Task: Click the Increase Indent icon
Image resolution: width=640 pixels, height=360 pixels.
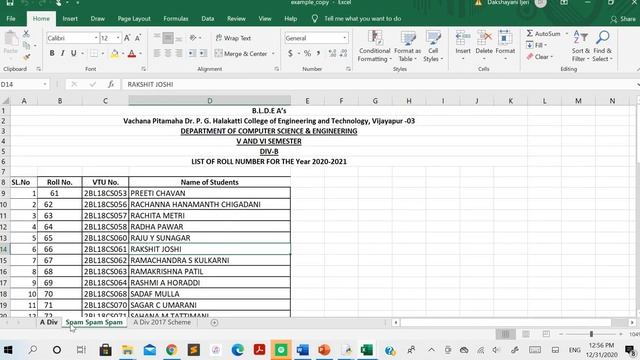Action: pos(203,53)
